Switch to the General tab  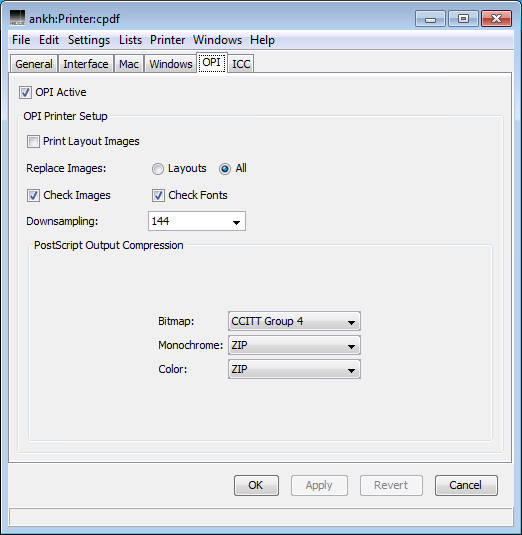34,64
